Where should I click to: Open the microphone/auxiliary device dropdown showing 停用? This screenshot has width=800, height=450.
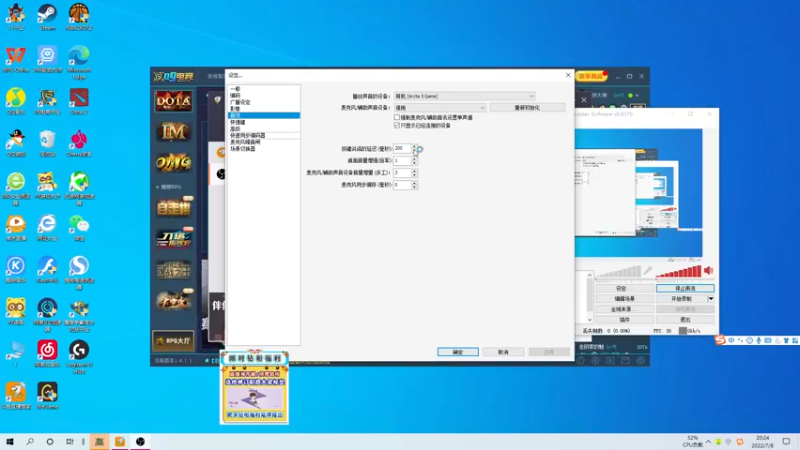(440, 108)
